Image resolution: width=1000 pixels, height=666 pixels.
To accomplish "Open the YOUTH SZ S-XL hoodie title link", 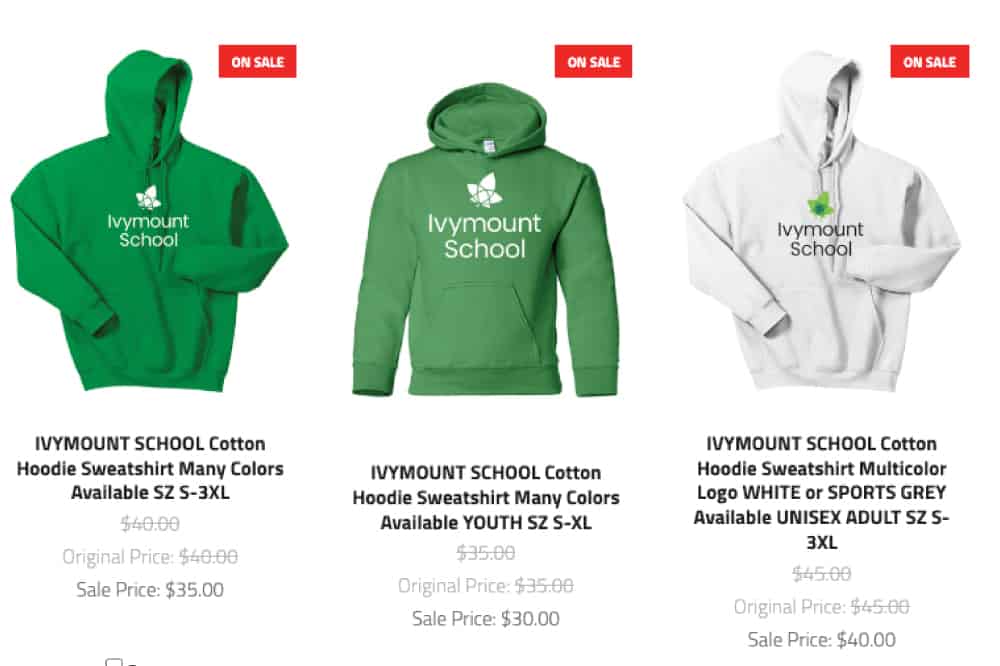I will (x=485, y=497).
